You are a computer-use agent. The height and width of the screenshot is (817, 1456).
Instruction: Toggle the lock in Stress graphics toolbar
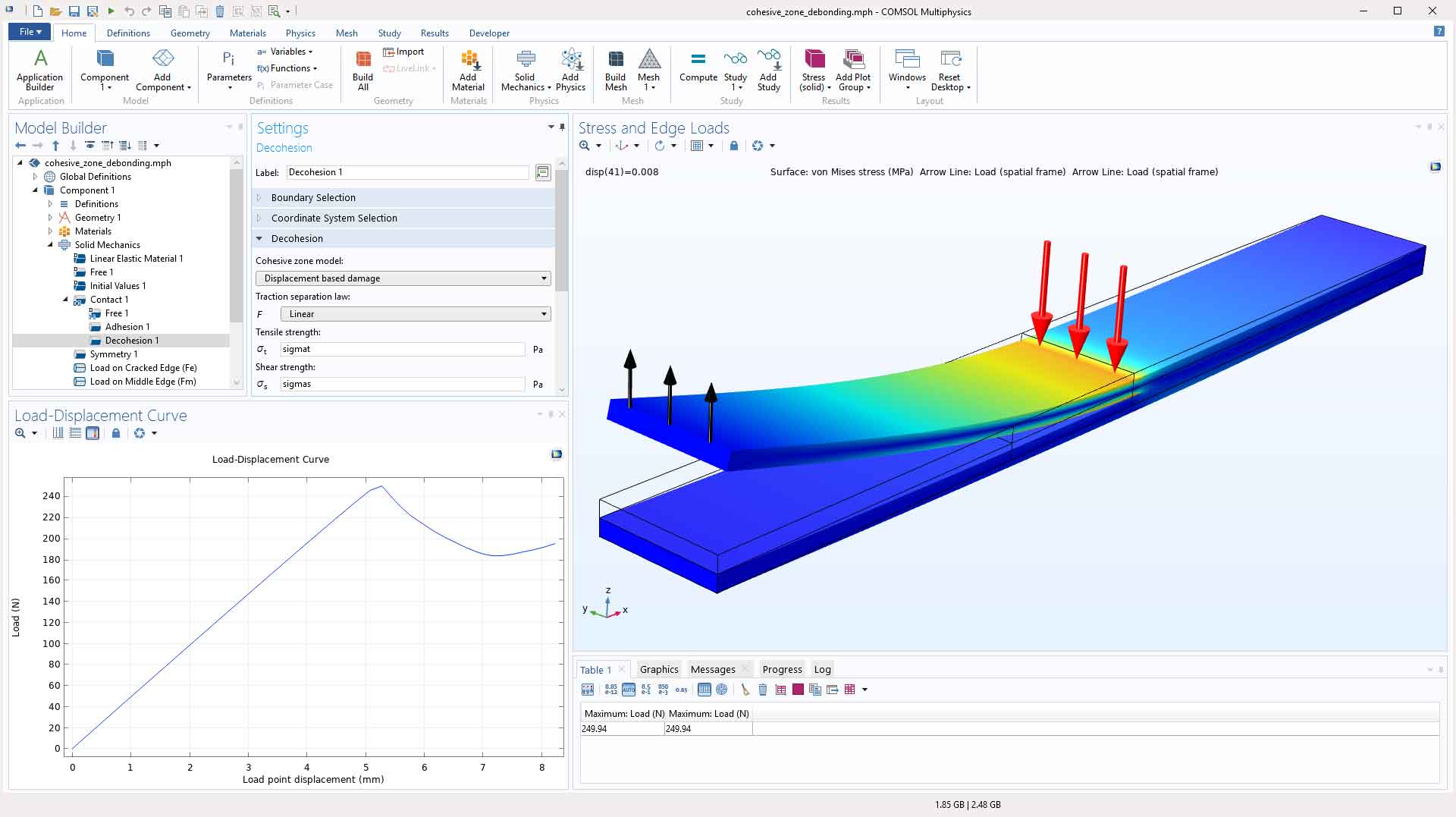733,146
